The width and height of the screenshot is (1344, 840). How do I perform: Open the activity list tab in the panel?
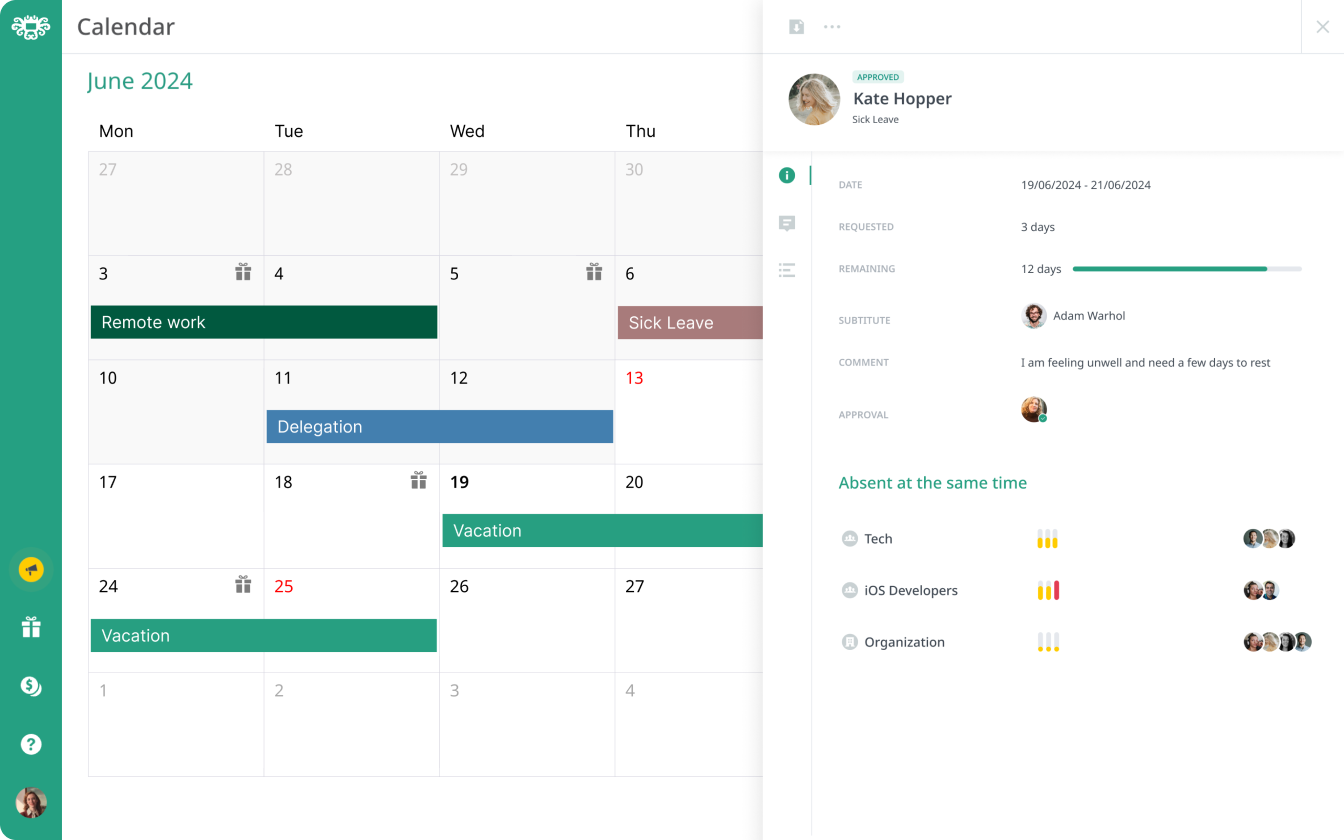(787, 270)
